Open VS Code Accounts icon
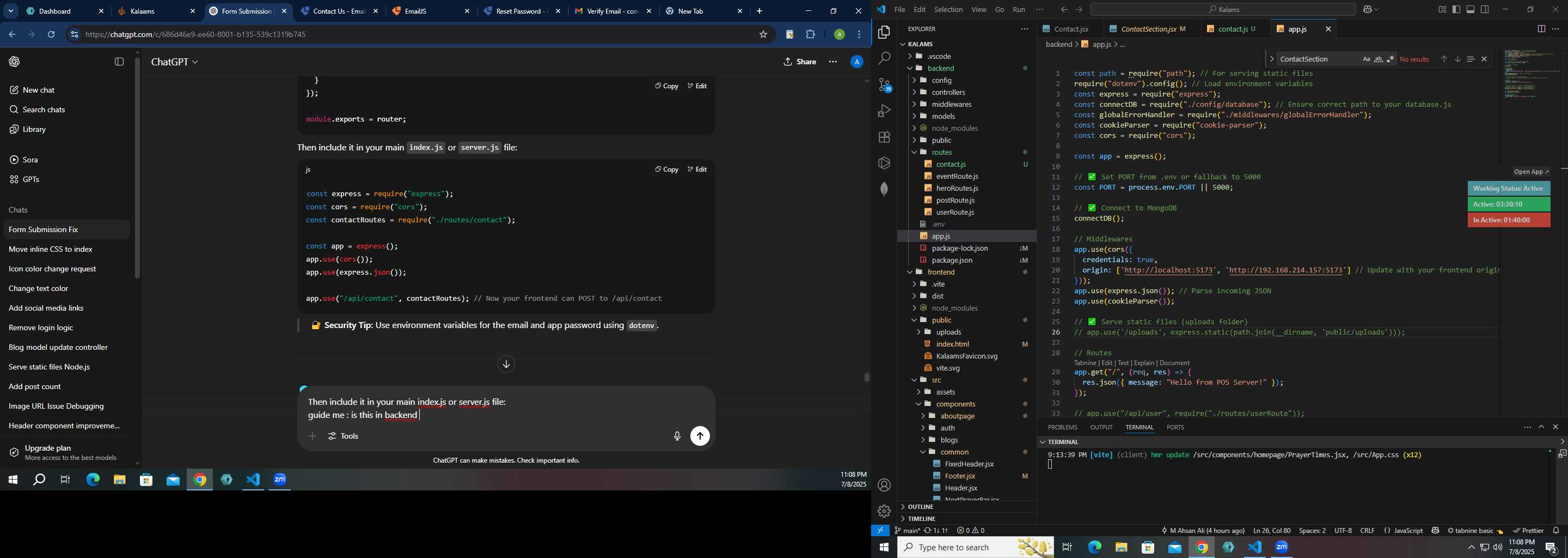The height and width of the screenshot is (558, 1568). [884, 485]
